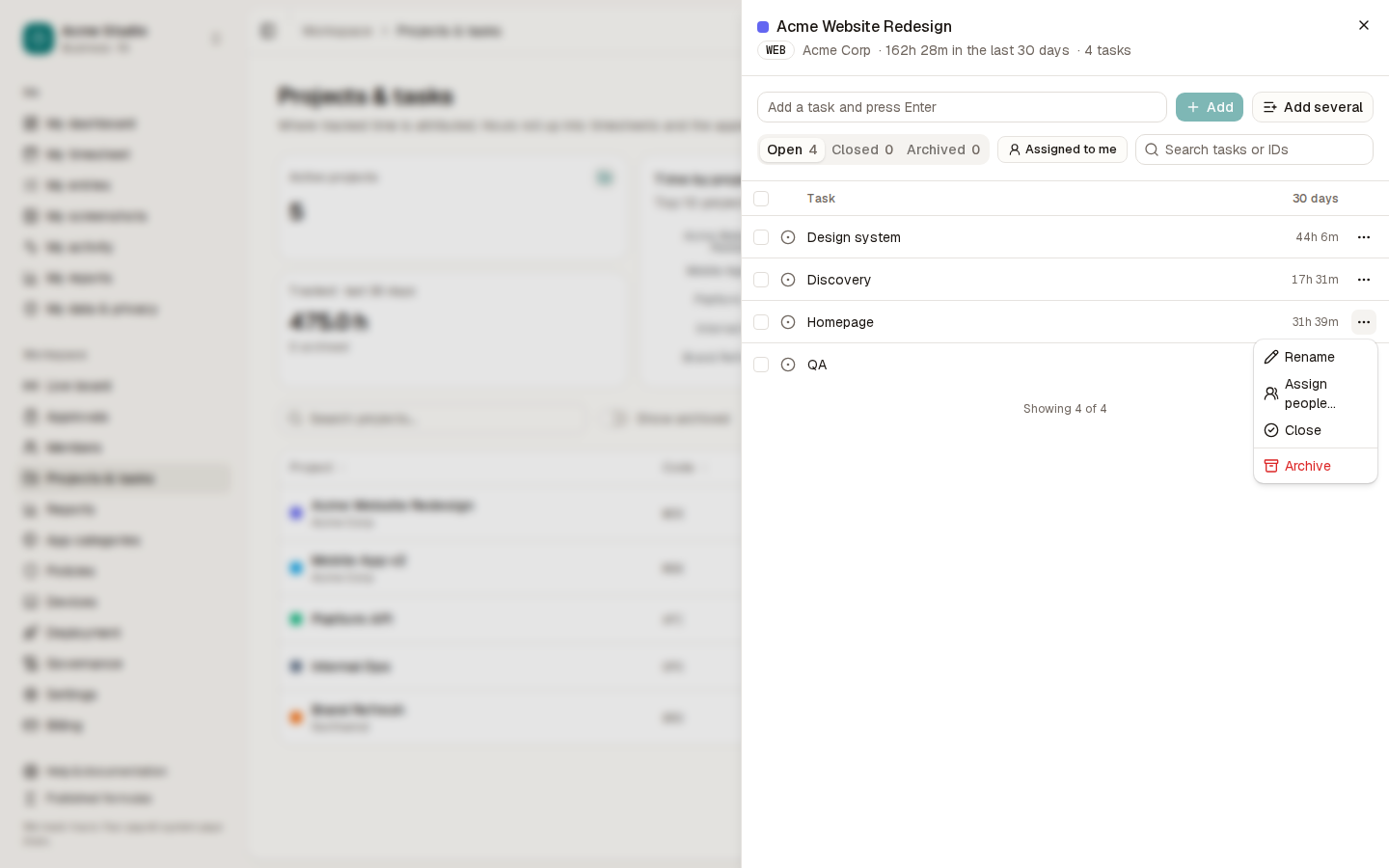The width and height of the screenshot is (1389, 868).
Task: Check the QA task checkbox
Action: [x=761, y=365]
